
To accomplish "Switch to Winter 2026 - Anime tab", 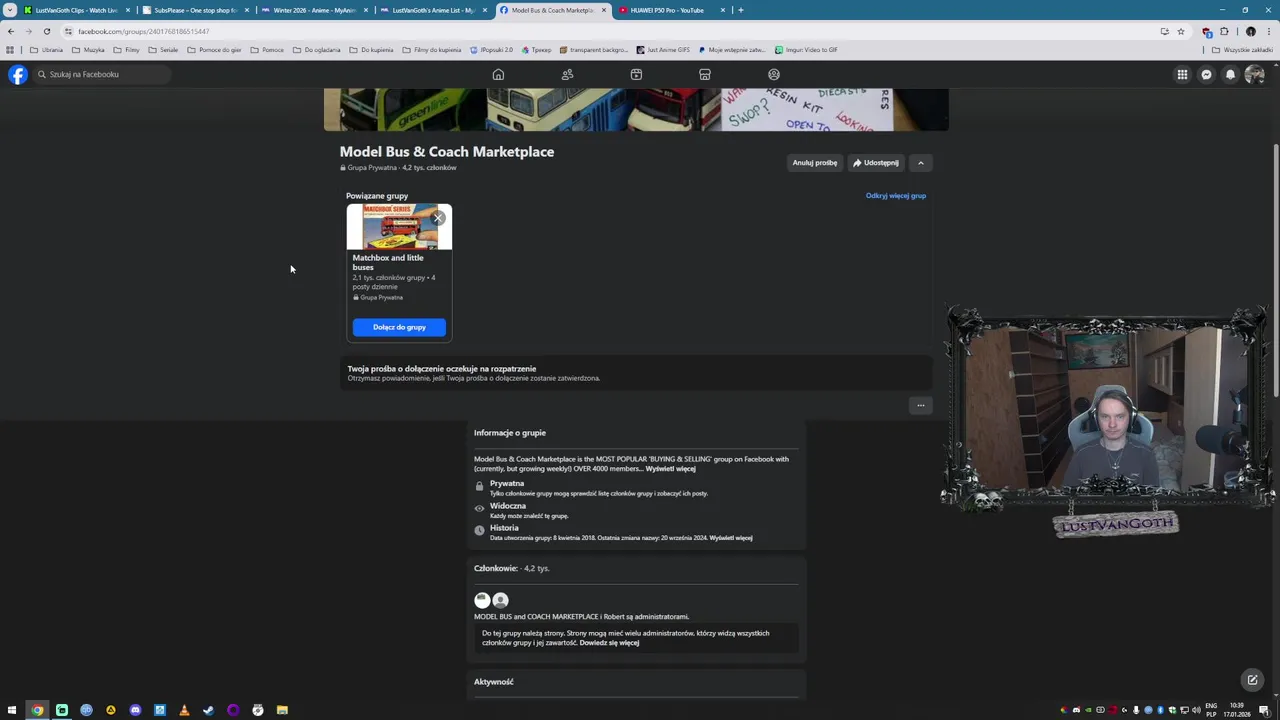I will [314, 10].
